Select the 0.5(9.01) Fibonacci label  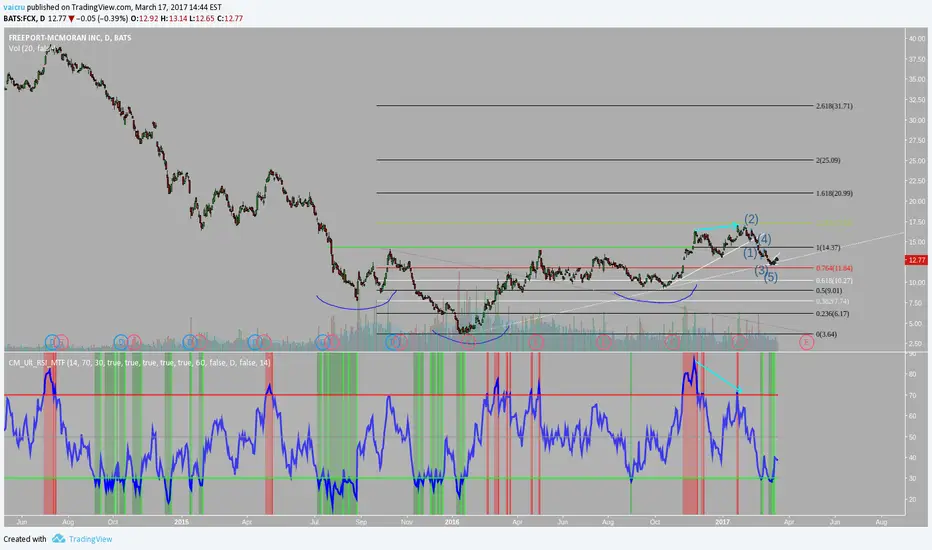829,291
